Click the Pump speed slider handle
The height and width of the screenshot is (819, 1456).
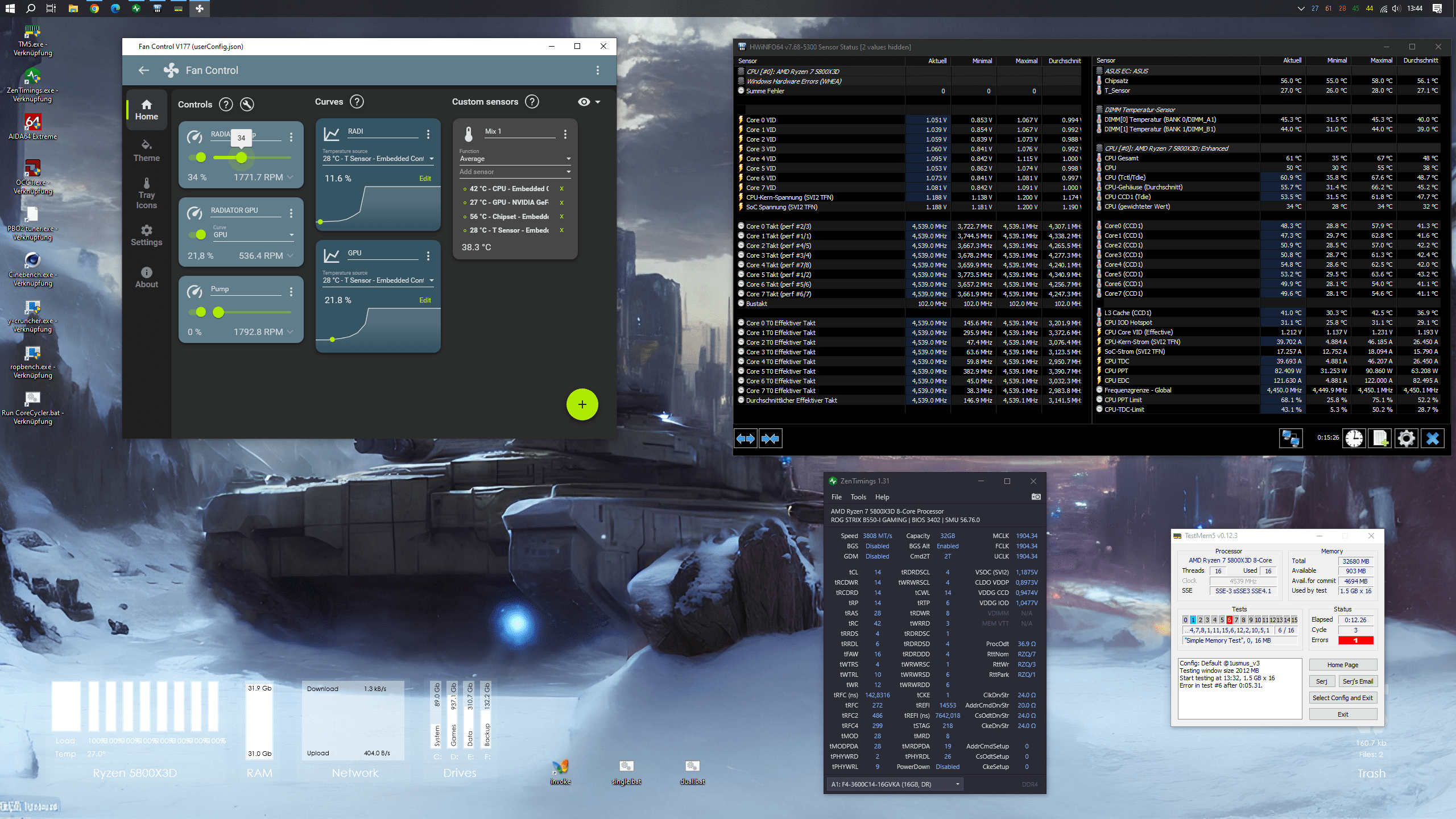pos(218,312)
